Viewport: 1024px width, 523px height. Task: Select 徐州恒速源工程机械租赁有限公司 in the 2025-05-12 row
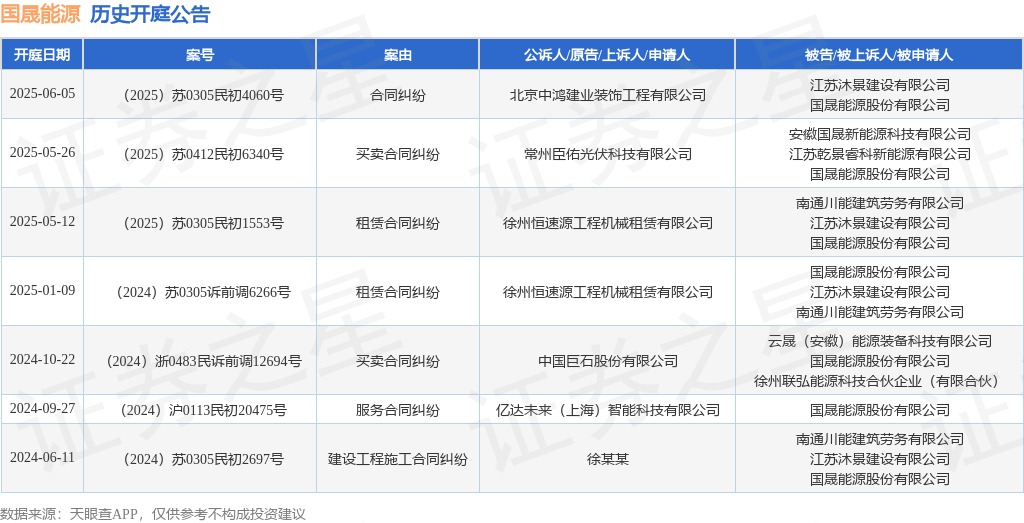pyautogui.click(x=607, y=223)
